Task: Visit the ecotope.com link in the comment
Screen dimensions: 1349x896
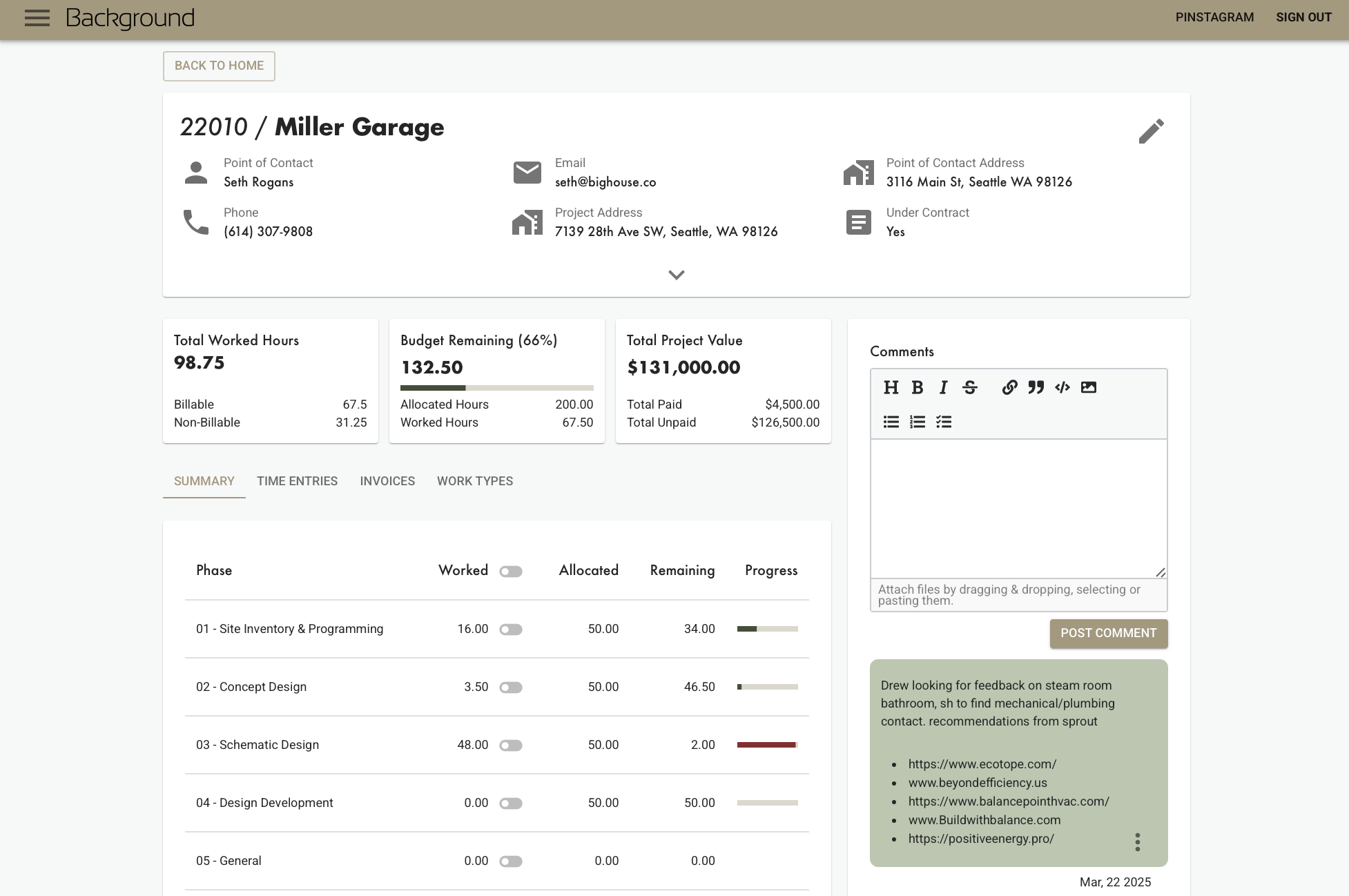Action: [982, 763]
